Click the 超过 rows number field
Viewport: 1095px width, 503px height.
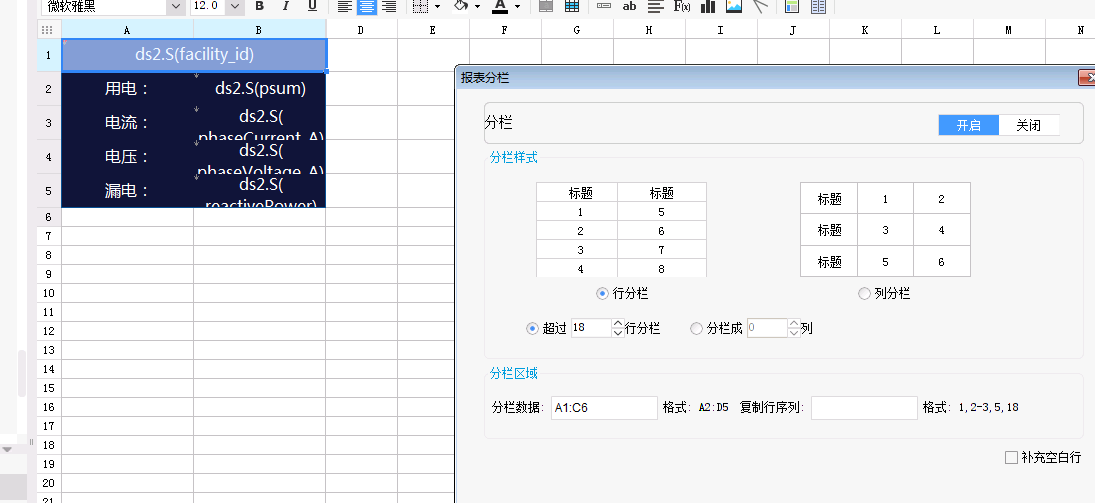tap(591, 328)
